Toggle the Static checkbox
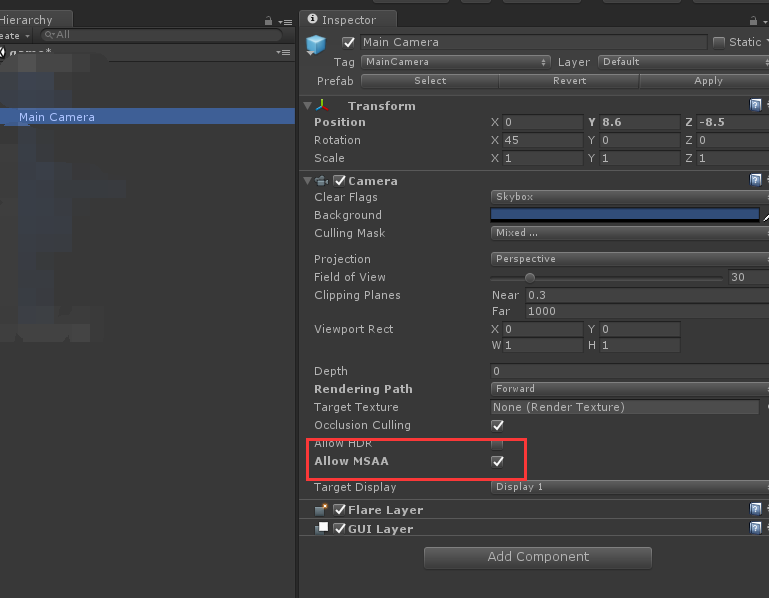 (718, 43)
